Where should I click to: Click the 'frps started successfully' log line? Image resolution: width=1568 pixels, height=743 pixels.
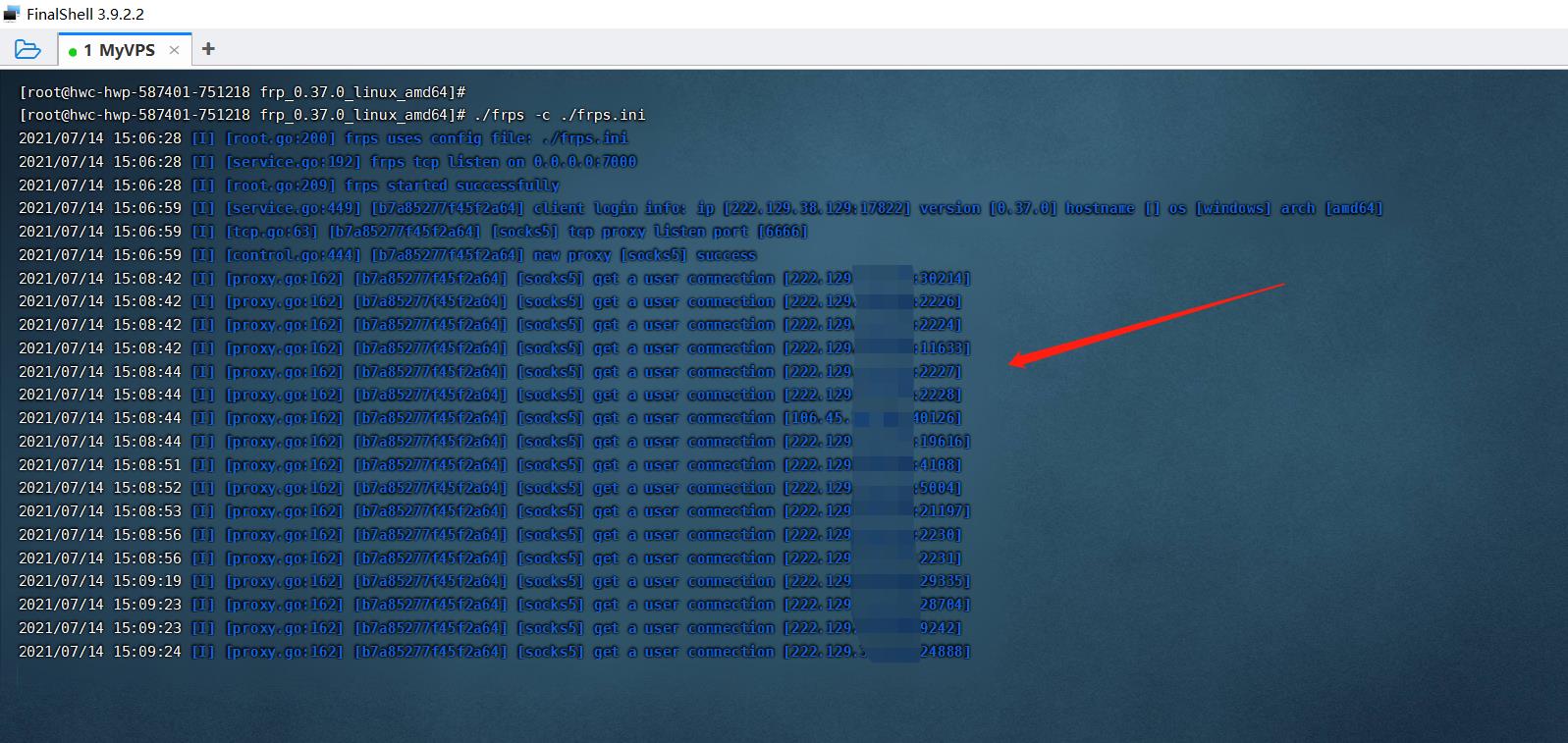[x=289, y=186]
